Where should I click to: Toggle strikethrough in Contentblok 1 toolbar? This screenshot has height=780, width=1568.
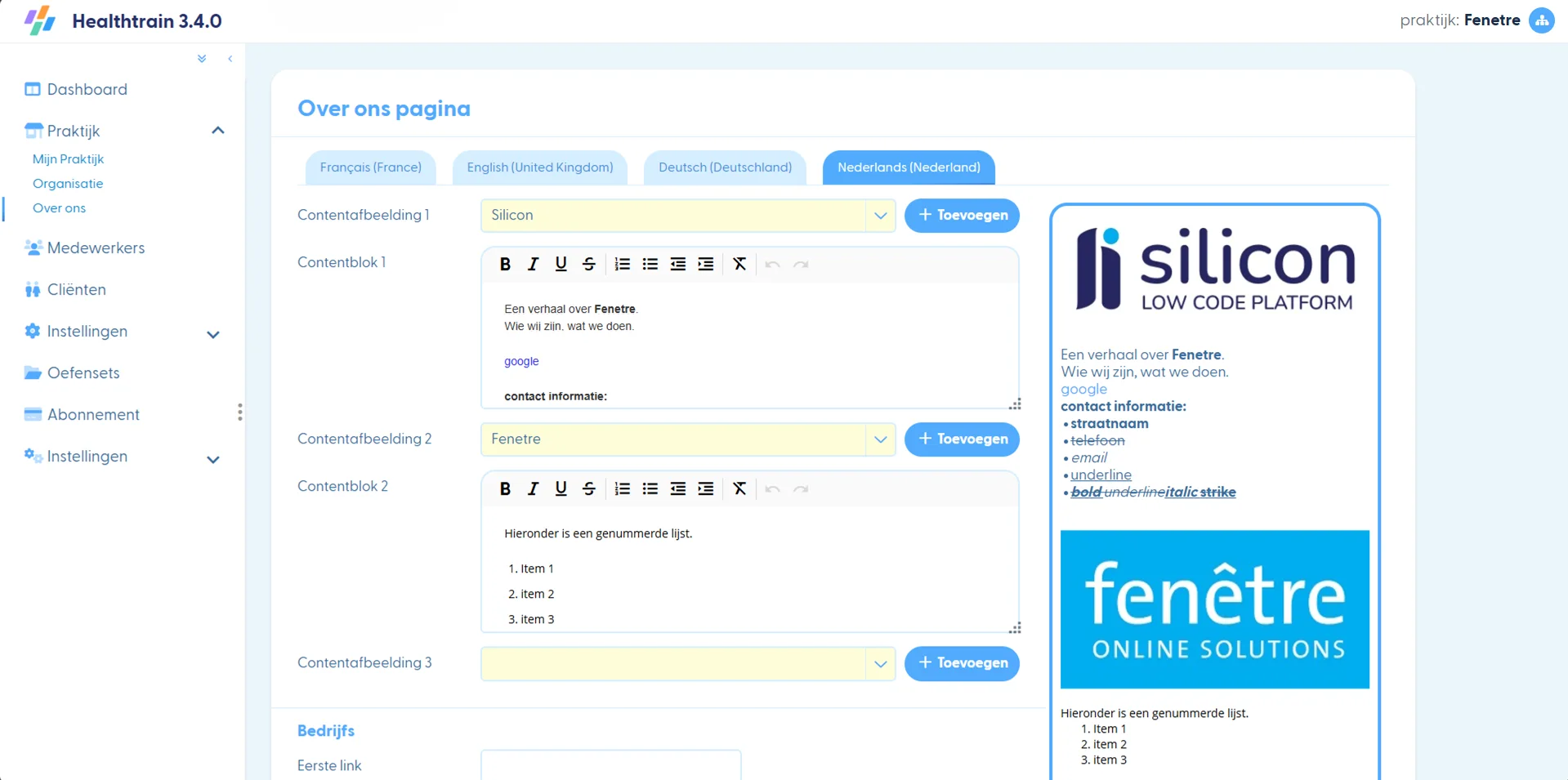tap(588, 264)
